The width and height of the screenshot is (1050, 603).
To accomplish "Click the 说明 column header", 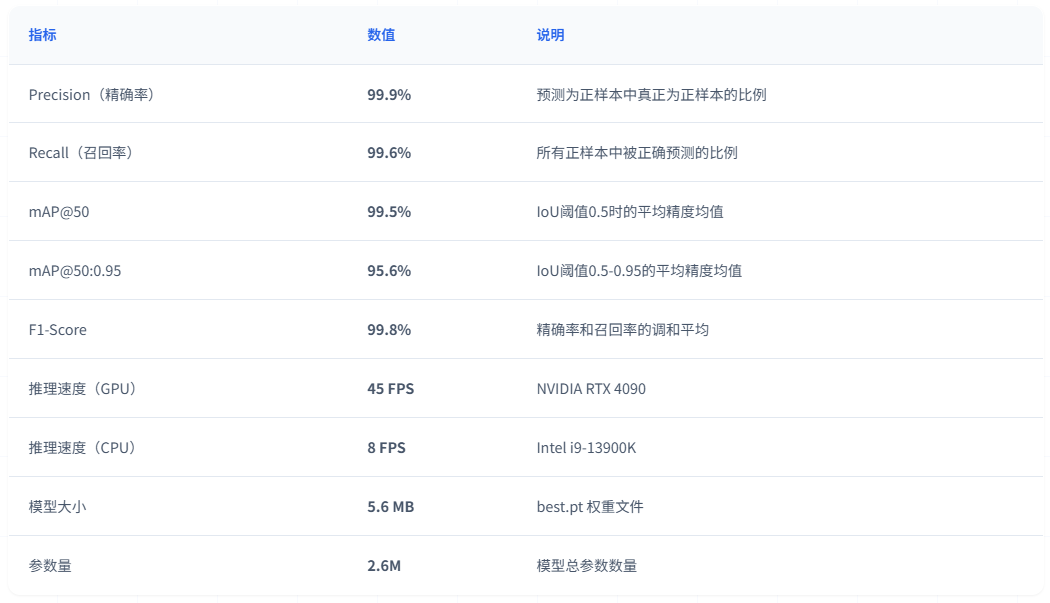I will click(550, 35).
